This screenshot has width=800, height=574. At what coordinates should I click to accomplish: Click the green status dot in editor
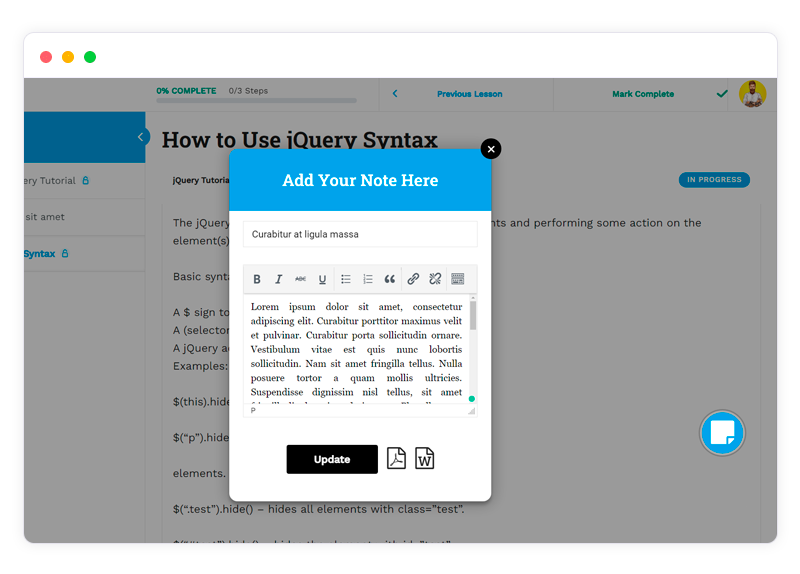pos(472,399)
